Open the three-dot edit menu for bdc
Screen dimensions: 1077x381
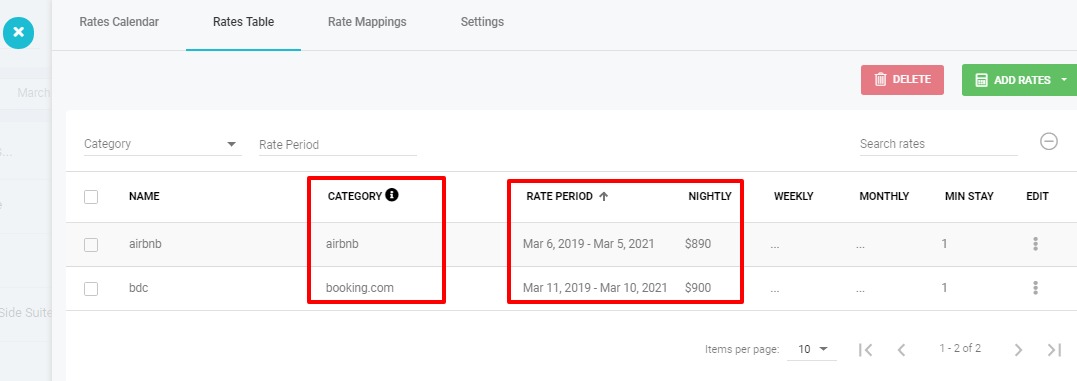[1035, 288]
